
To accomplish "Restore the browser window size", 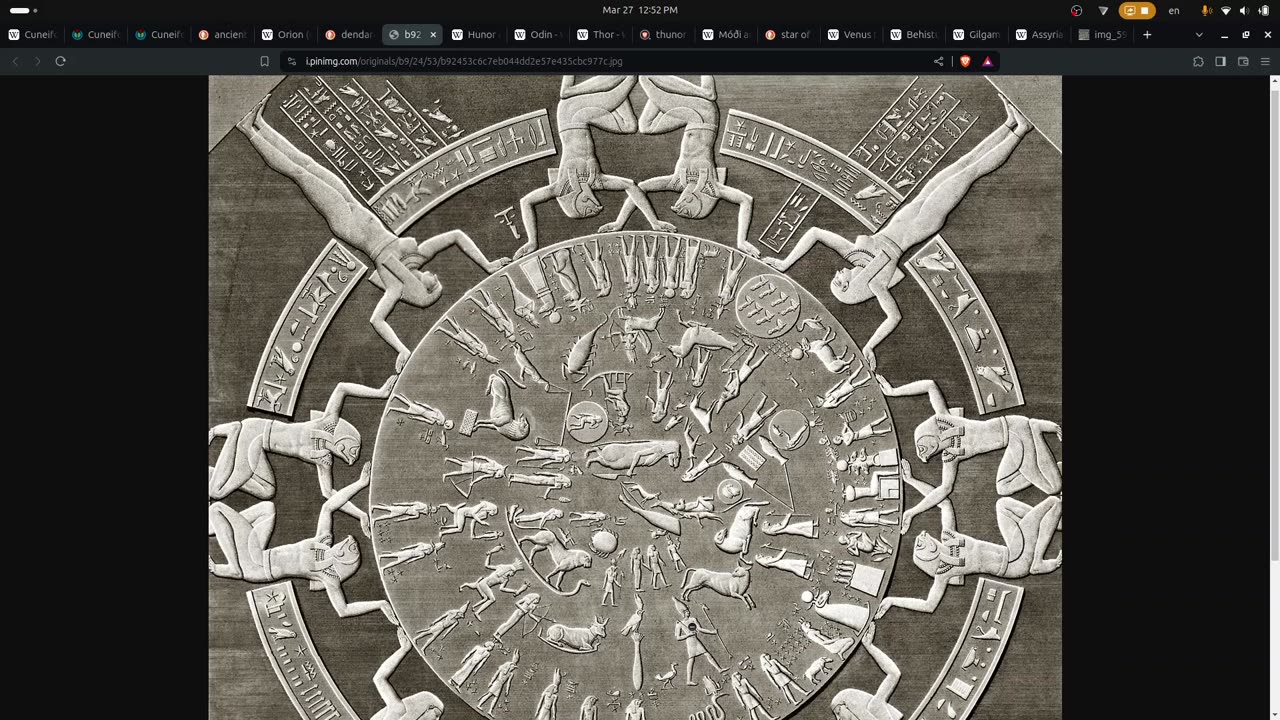I will 1246,34.
